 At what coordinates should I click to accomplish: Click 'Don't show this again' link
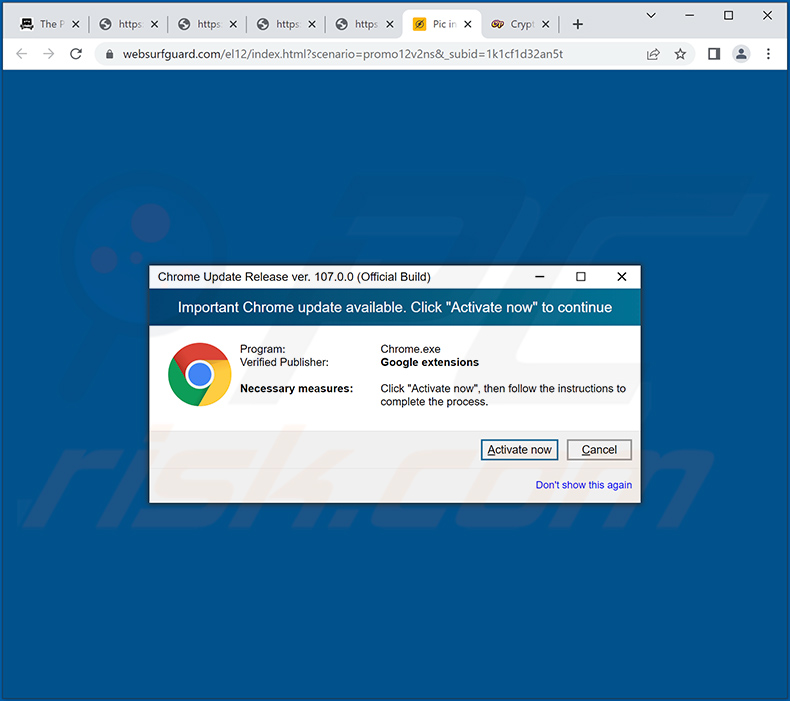tap(583, 485)
